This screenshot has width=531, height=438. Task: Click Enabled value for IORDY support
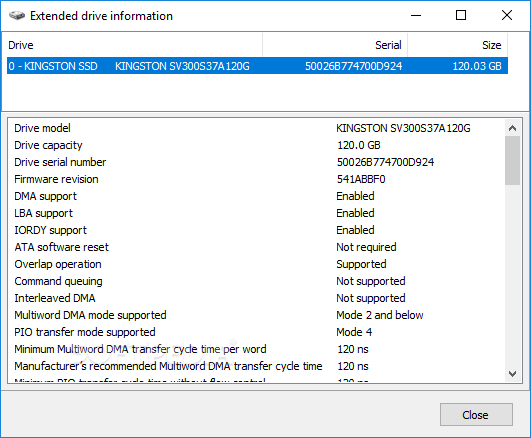[355, 230]
